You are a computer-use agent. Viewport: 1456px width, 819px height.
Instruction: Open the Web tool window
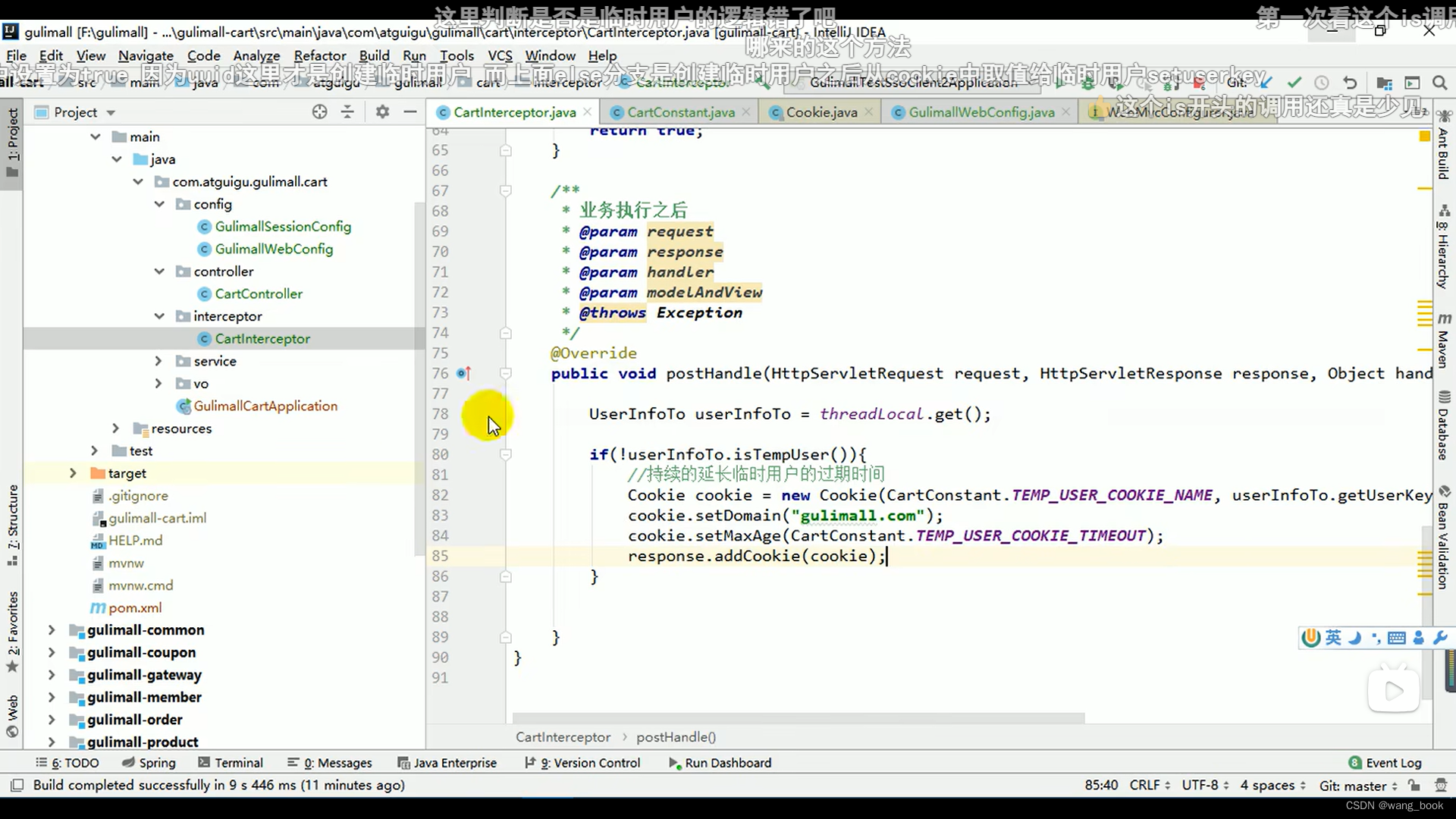tap(13, 716)
